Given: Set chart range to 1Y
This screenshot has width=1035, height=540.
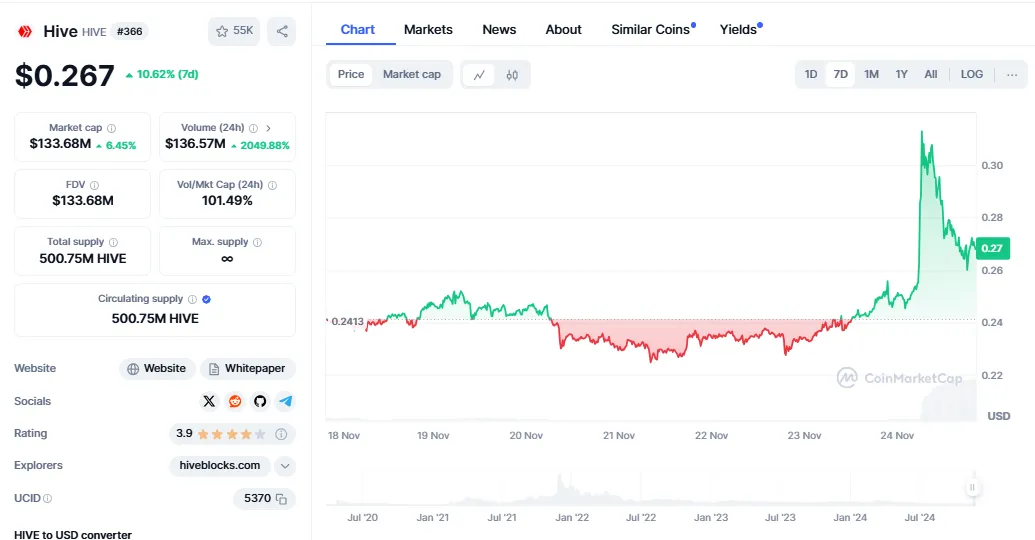Looking at the screenshot, I should pos(902,75).
